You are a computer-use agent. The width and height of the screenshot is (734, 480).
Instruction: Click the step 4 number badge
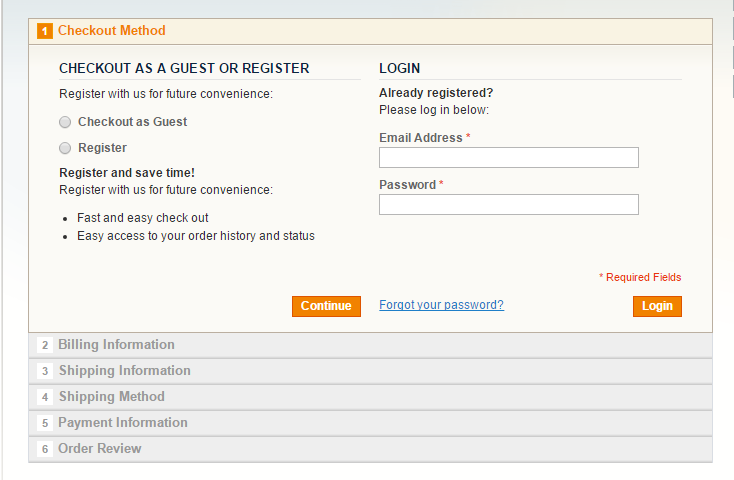(45, 397)
